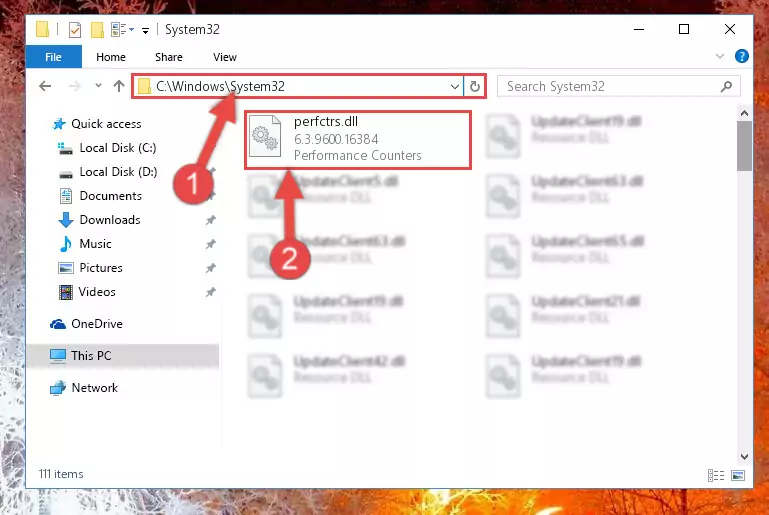Image resolution: width=769 pixels, height=515 pixels.
Task: Open Pictures in sidebar
Action: pyautogui.click(x=101, y=268)
